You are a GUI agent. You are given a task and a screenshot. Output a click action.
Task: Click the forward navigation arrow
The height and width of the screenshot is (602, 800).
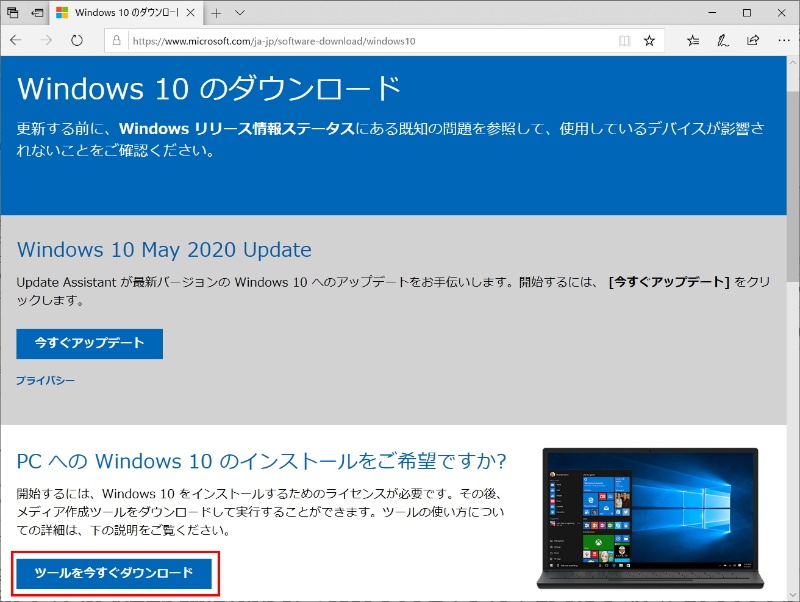pos(46,41)
